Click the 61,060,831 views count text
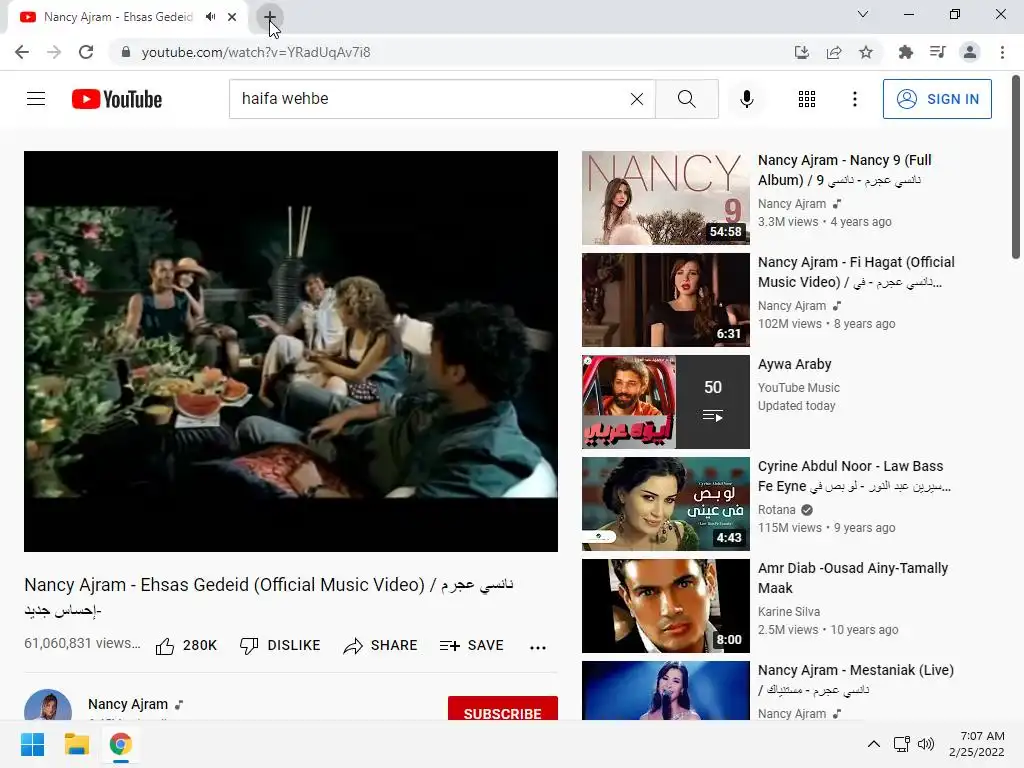The width and height of the screenshot is (1024, 768). (x=82, y=643)
